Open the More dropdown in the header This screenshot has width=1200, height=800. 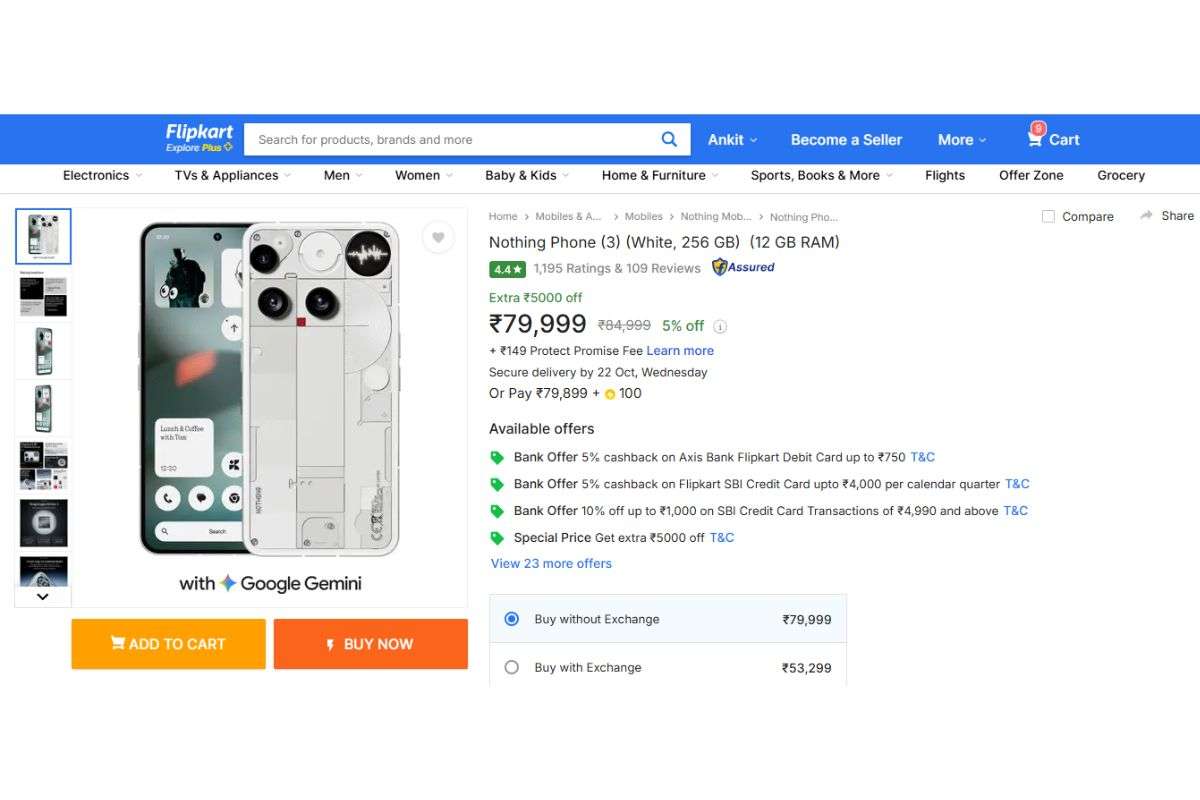(960, 139)
